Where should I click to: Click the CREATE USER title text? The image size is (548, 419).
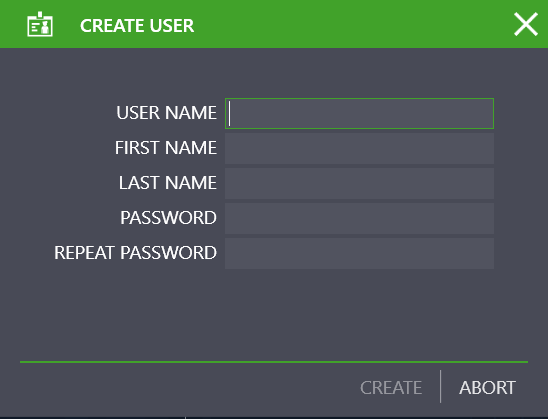pos(137,26)
